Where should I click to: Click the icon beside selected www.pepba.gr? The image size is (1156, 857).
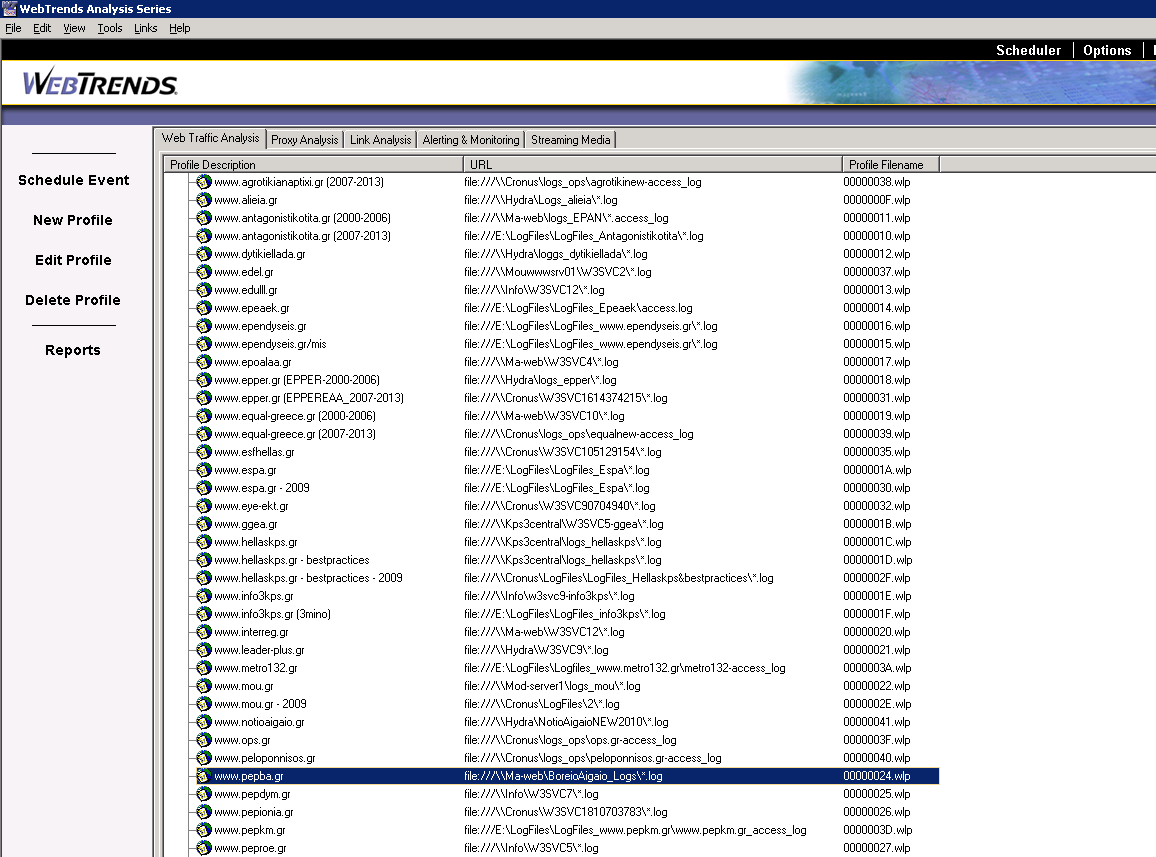[x=203, y=776]
